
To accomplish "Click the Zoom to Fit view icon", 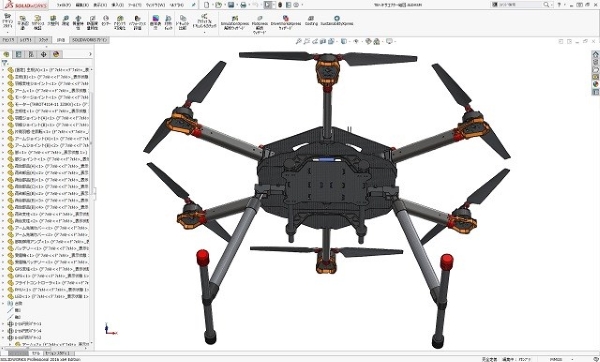I will point(298,41).
